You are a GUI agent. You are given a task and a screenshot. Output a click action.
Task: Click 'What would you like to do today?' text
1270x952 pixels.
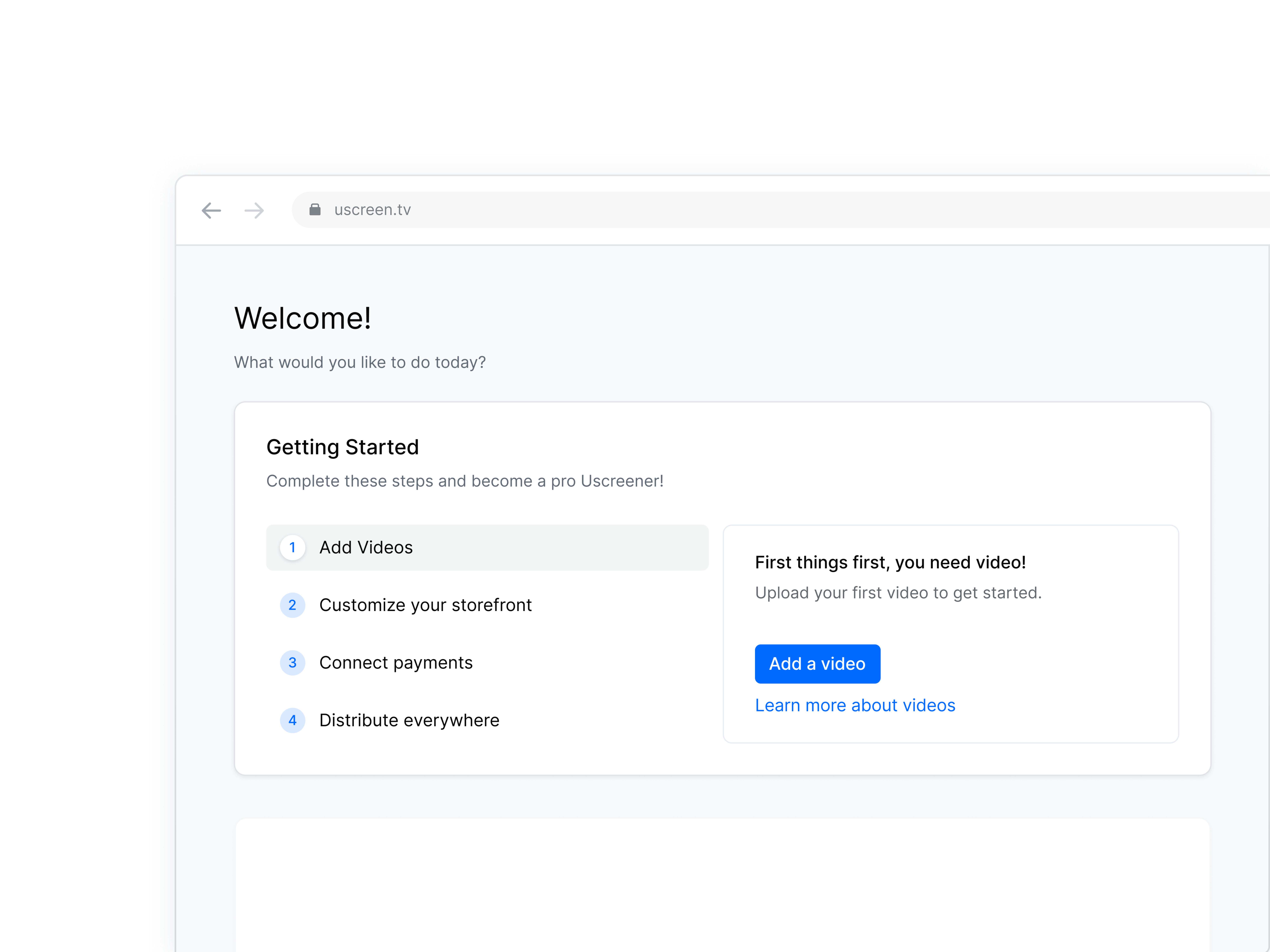[360, 363]
